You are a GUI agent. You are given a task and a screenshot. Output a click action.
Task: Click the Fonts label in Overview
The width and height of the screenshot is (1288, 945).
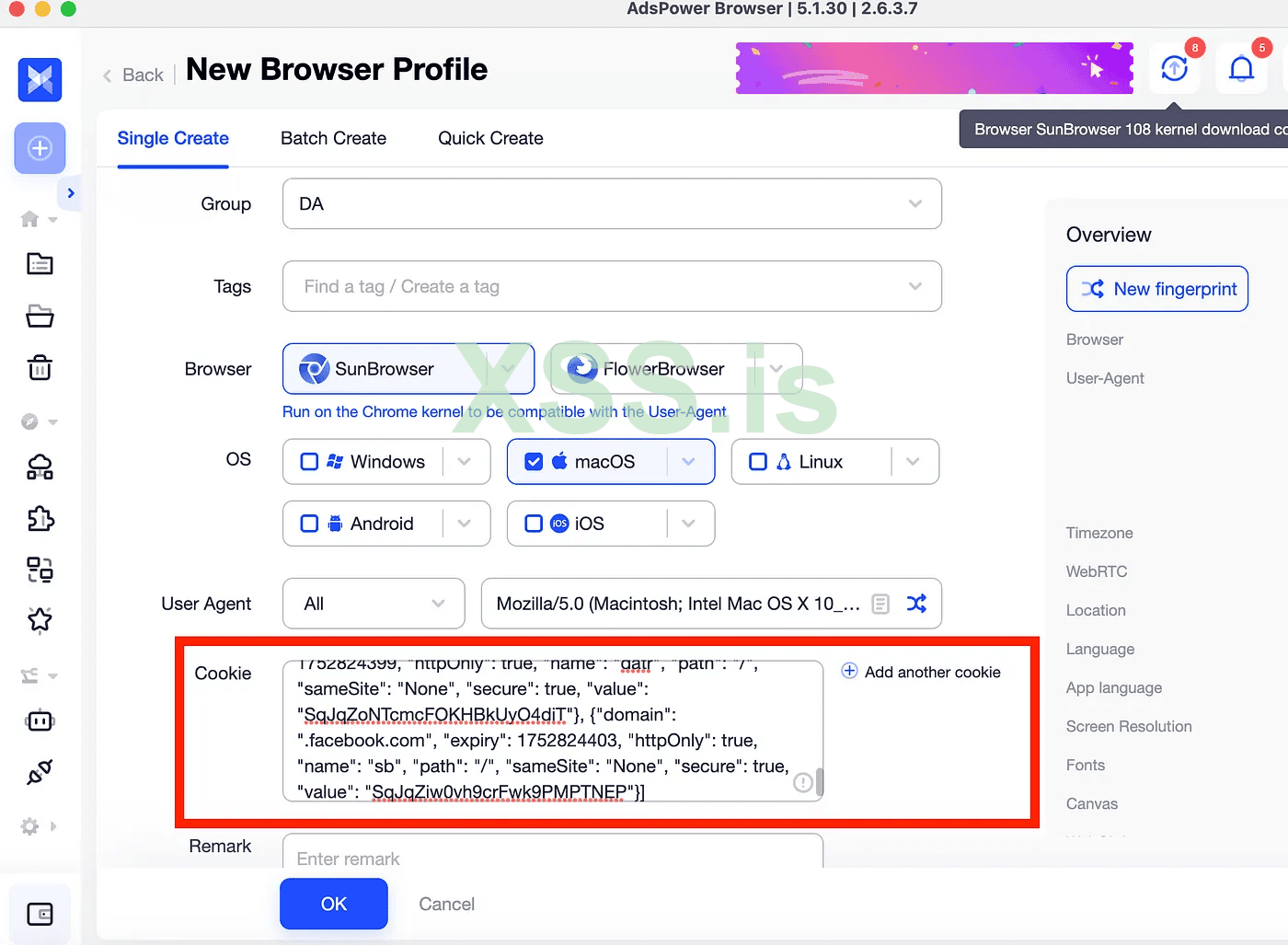click(1086, 765)
